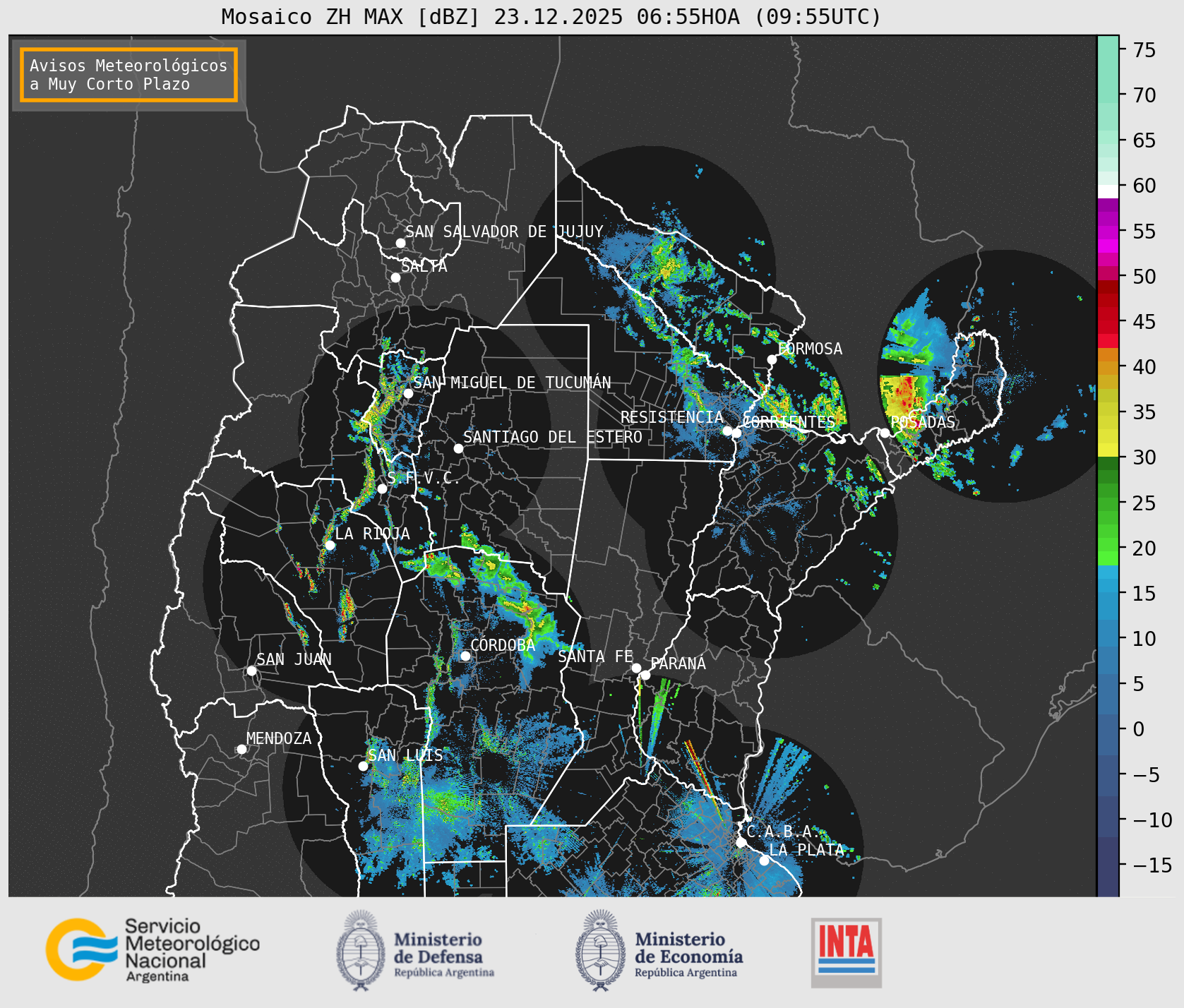
Task: Select the Avisos Meteorológicos a Muy Corto Plazo box
Action: (x=128, y=75)
